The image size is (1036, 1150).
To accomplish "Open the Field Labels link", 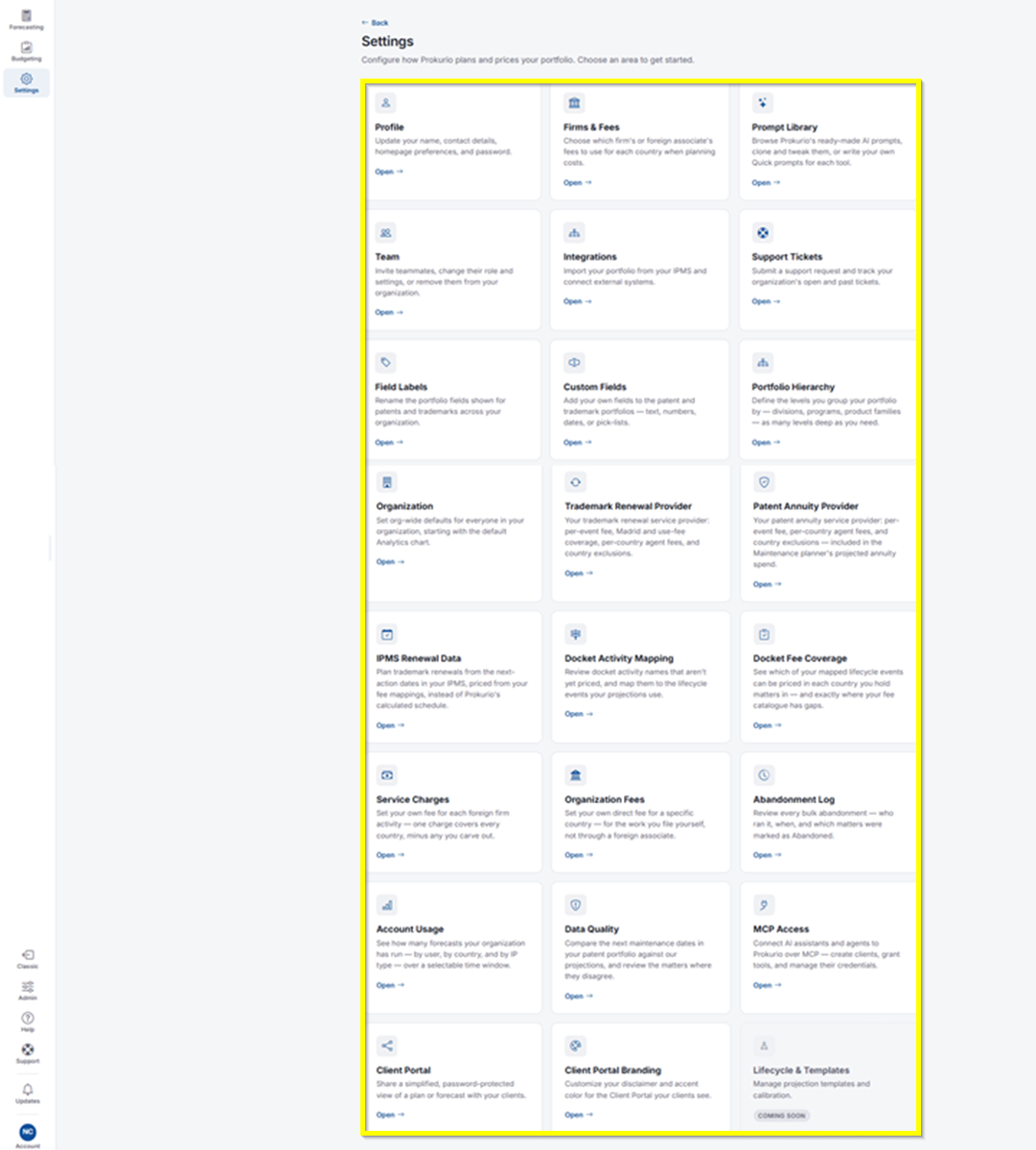I will (x=389, y=443).
